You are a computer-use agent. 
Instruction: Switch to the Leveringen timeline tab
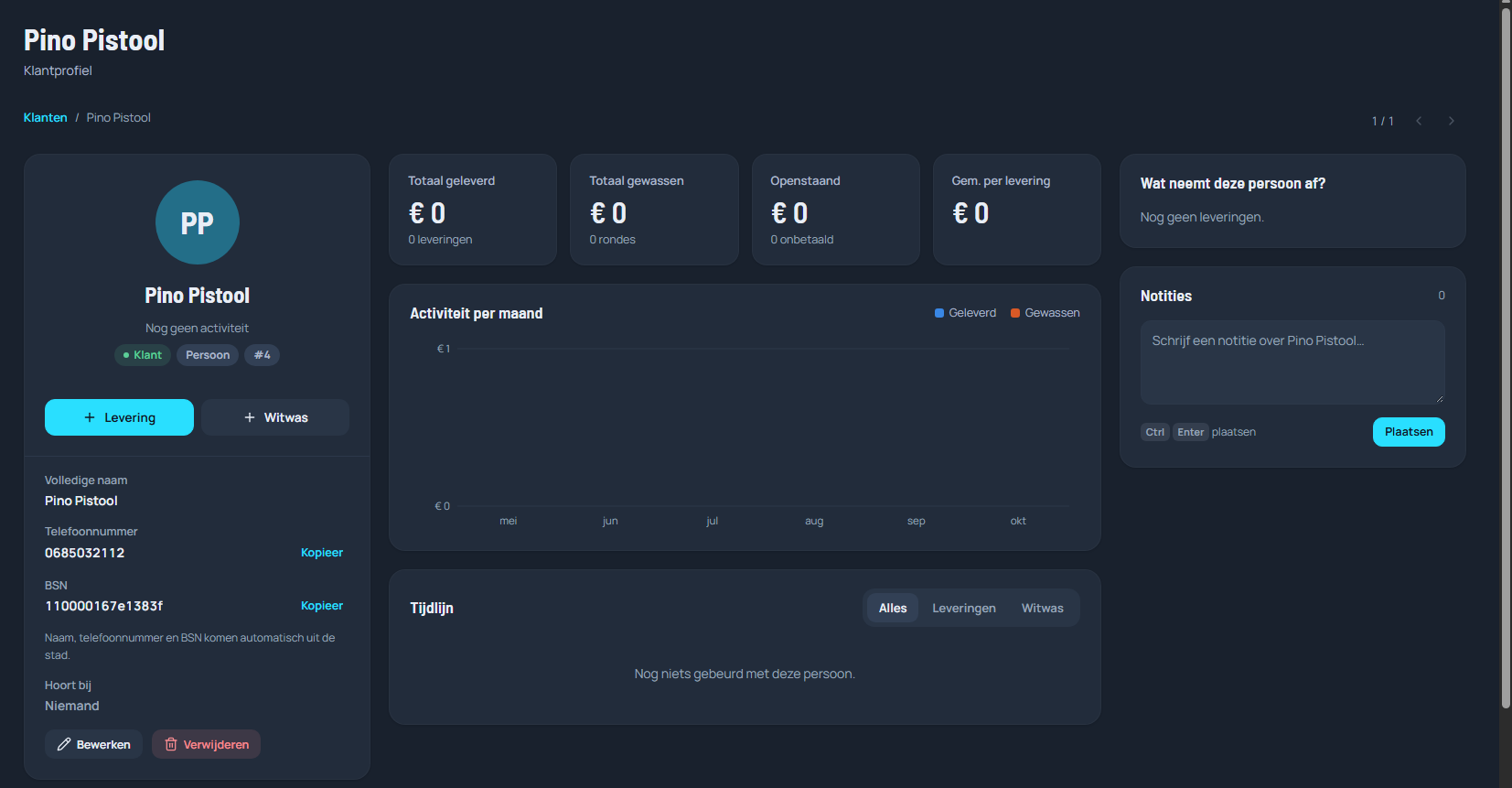coord(964,608)
